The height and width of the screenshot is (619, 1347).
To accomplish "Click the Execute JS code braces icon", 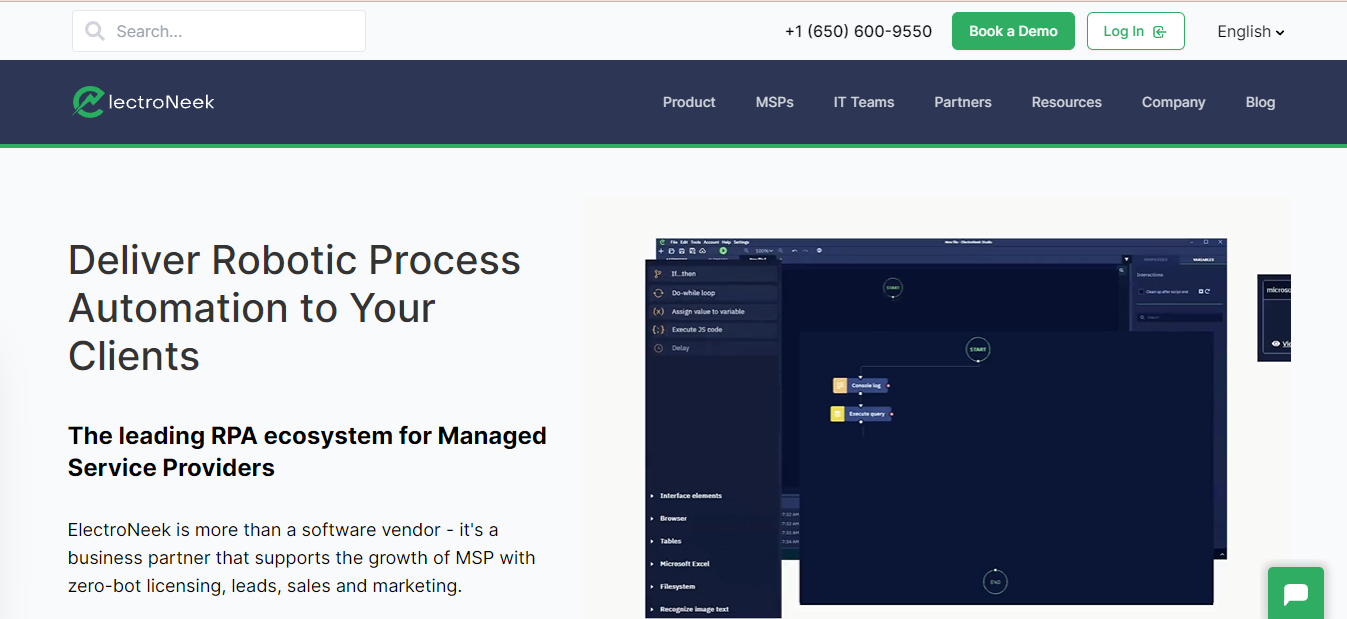I will click(658, 330).
